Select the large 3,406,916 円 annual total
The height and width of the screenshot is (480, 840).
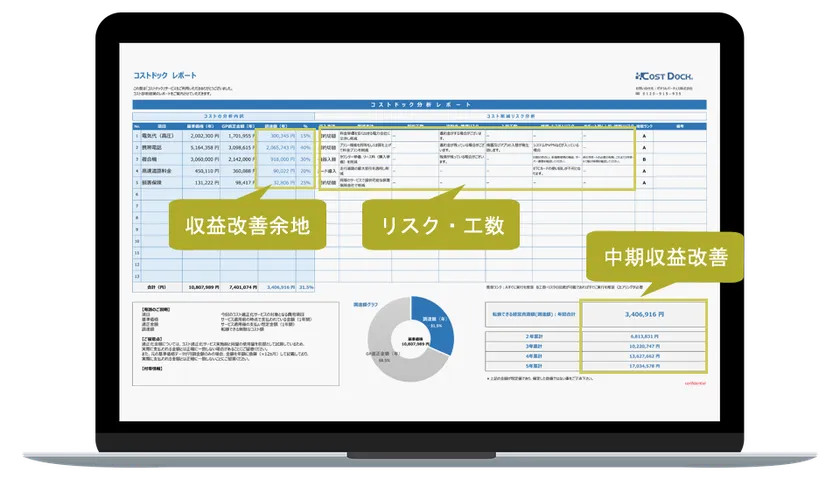pos(644,314)
